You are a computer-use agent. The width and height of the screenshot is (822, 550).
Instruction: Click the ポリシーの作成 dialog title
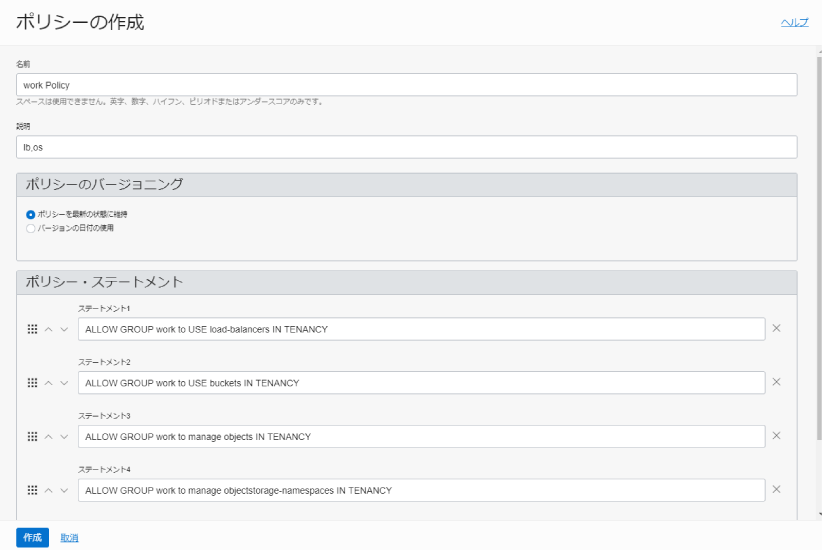click(80, 22)
